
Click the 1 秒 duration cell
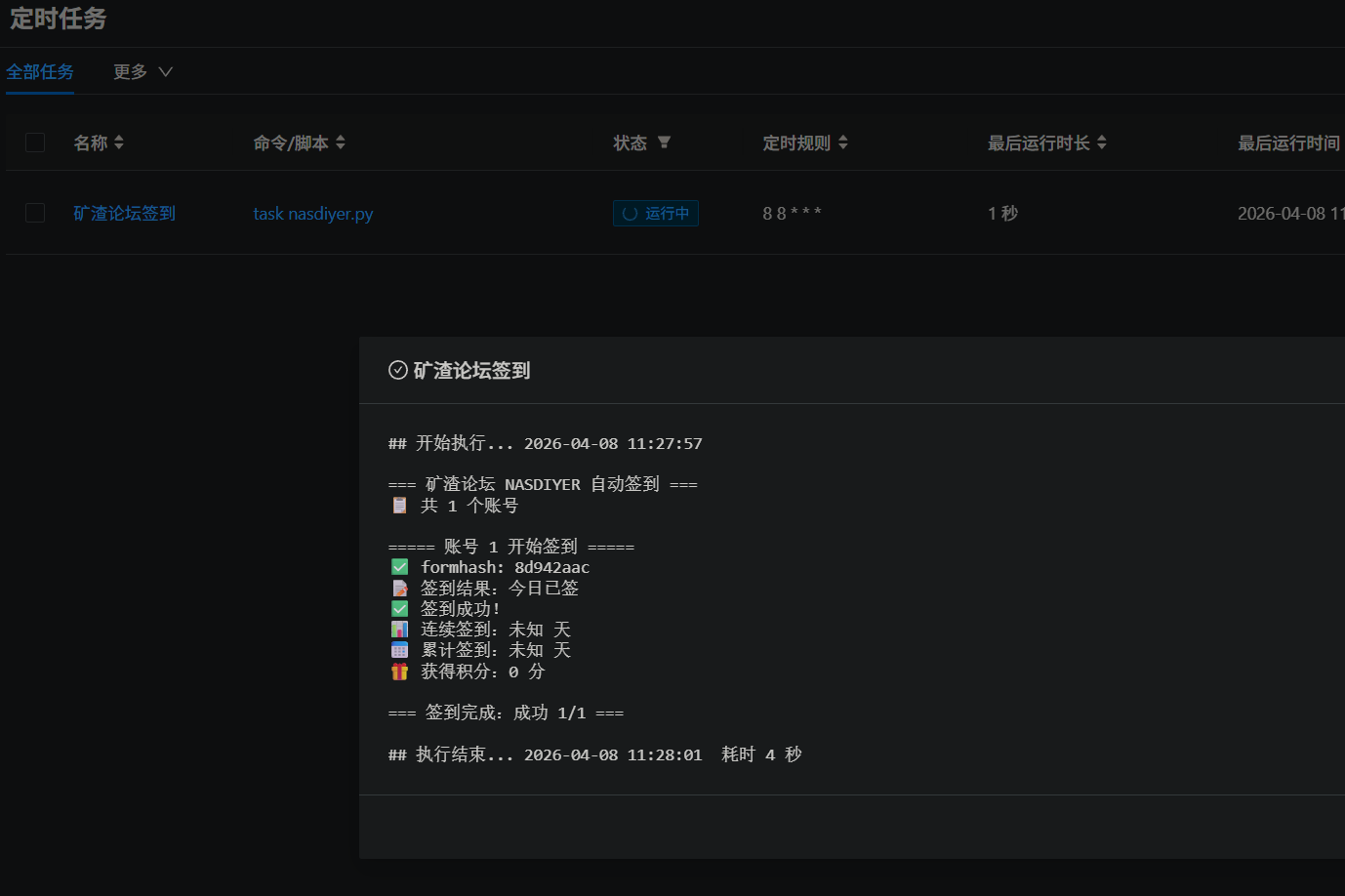[1002, 214]
